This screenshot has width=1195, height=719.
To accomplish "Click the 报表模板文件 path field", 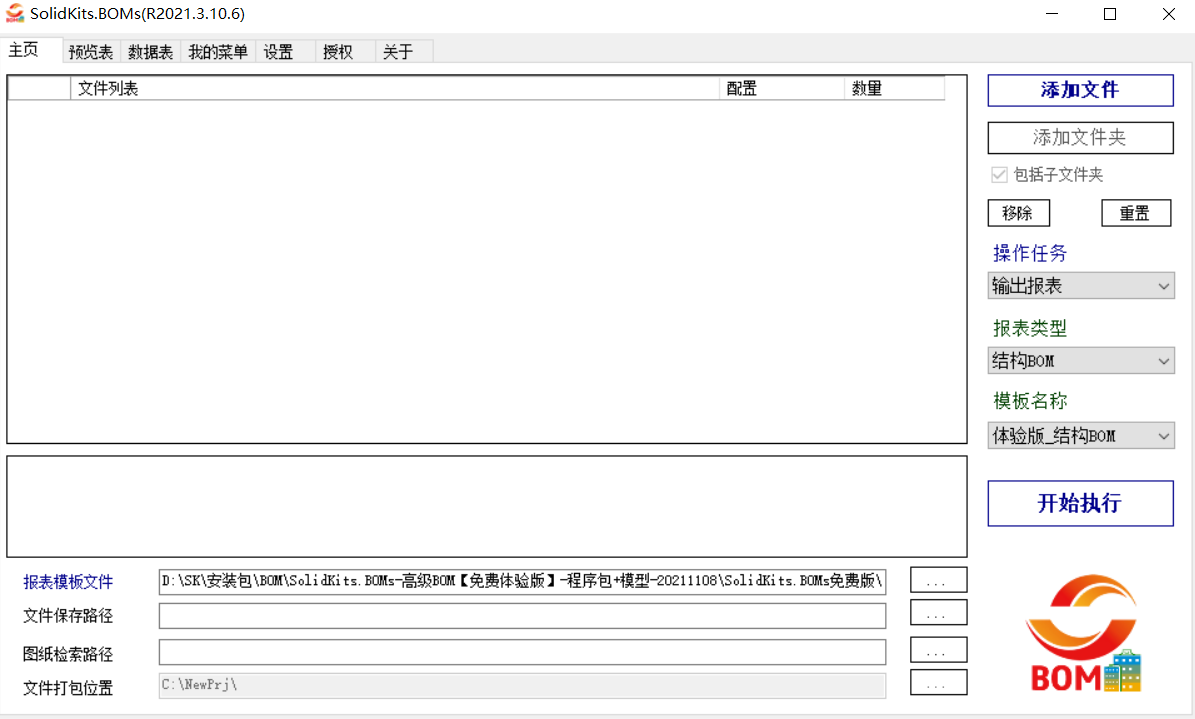I will (522, 581).
